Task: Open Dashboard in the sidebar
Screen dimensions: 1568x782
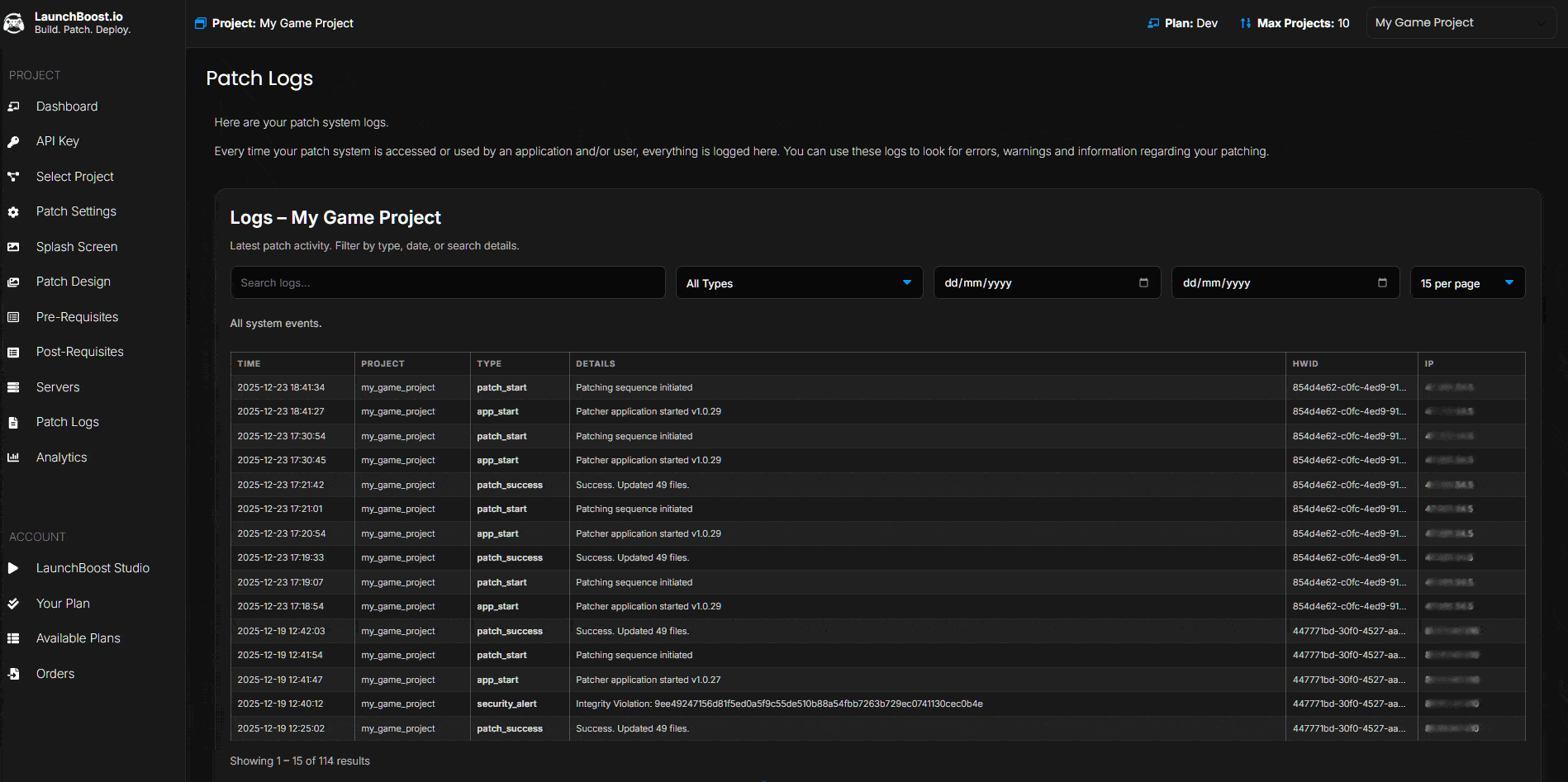Action: (x=67, y=107)
